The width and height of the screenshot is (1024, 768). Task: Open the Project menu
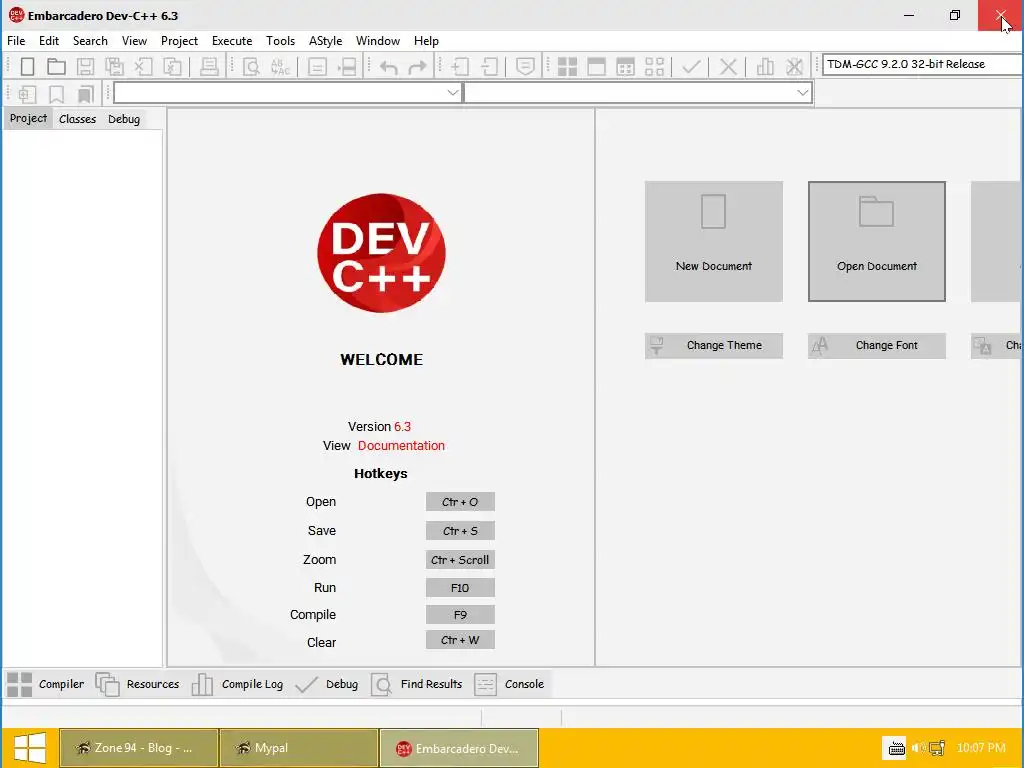[180, 40]
